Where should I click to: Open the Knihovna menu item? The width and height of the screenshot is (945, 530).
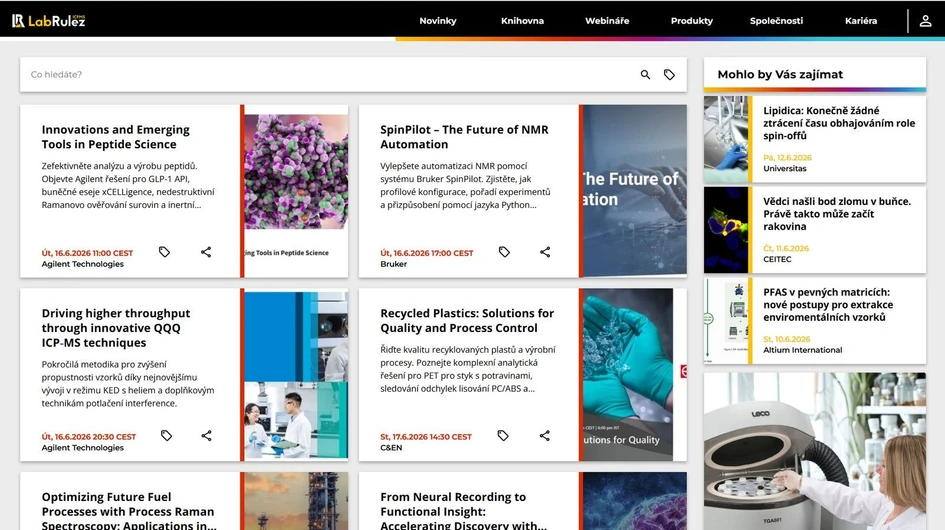522,21
